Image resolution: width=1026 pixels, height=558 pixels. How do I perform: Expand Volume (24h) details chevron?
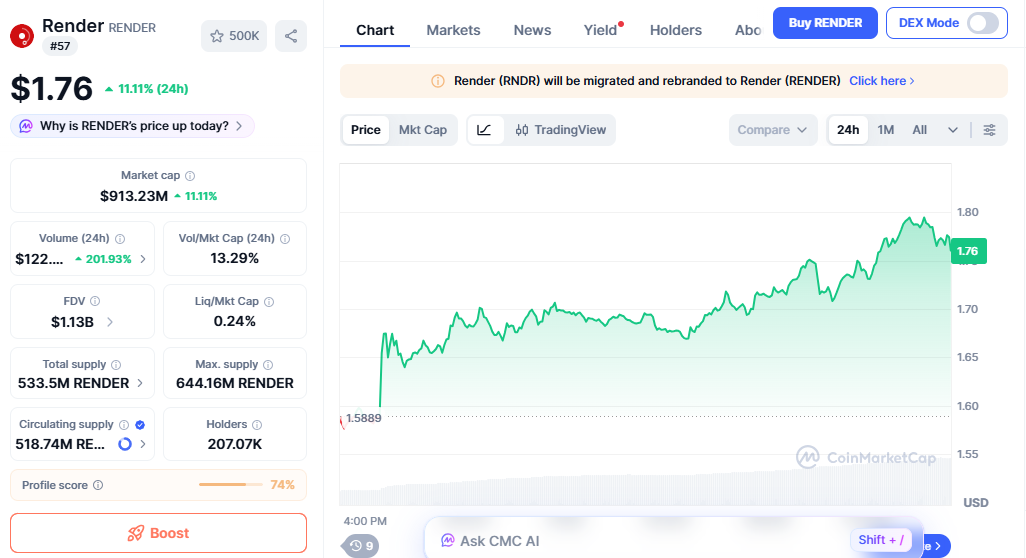click(143, 259)
